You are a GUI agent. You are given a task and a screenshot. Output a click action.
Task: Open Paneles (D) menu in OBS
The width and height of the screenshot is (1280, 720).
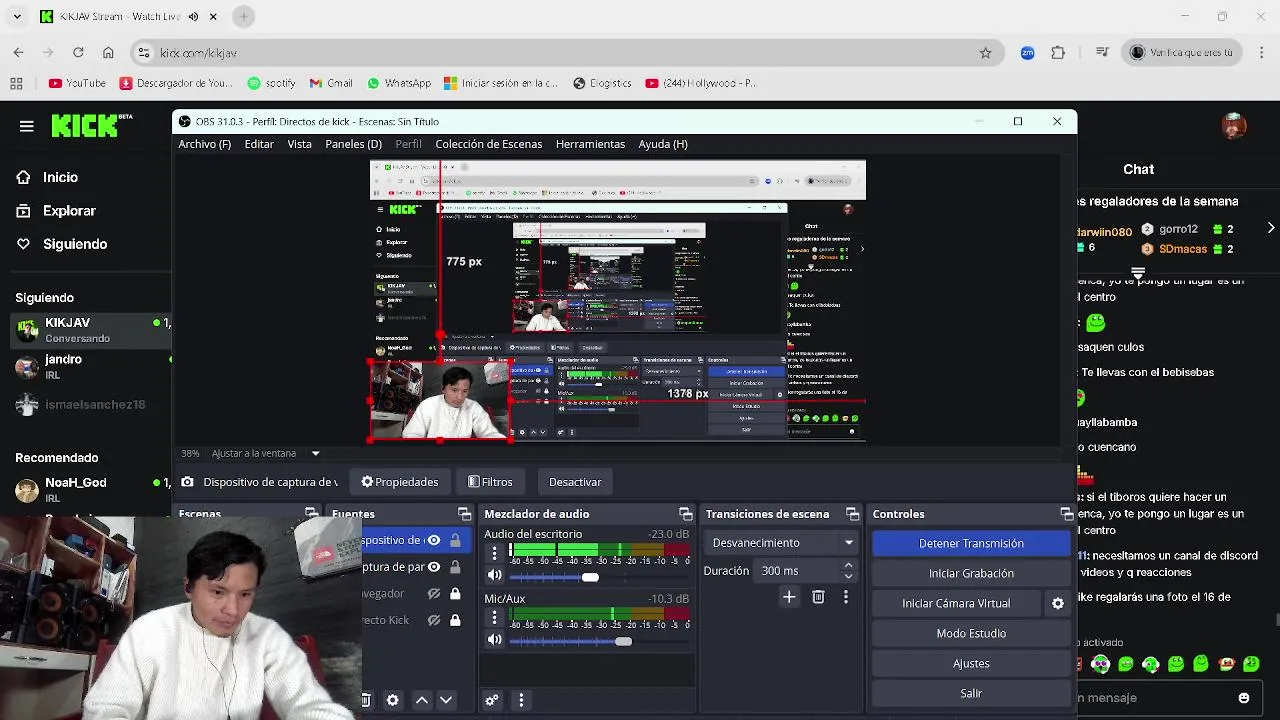pos(354,144)
